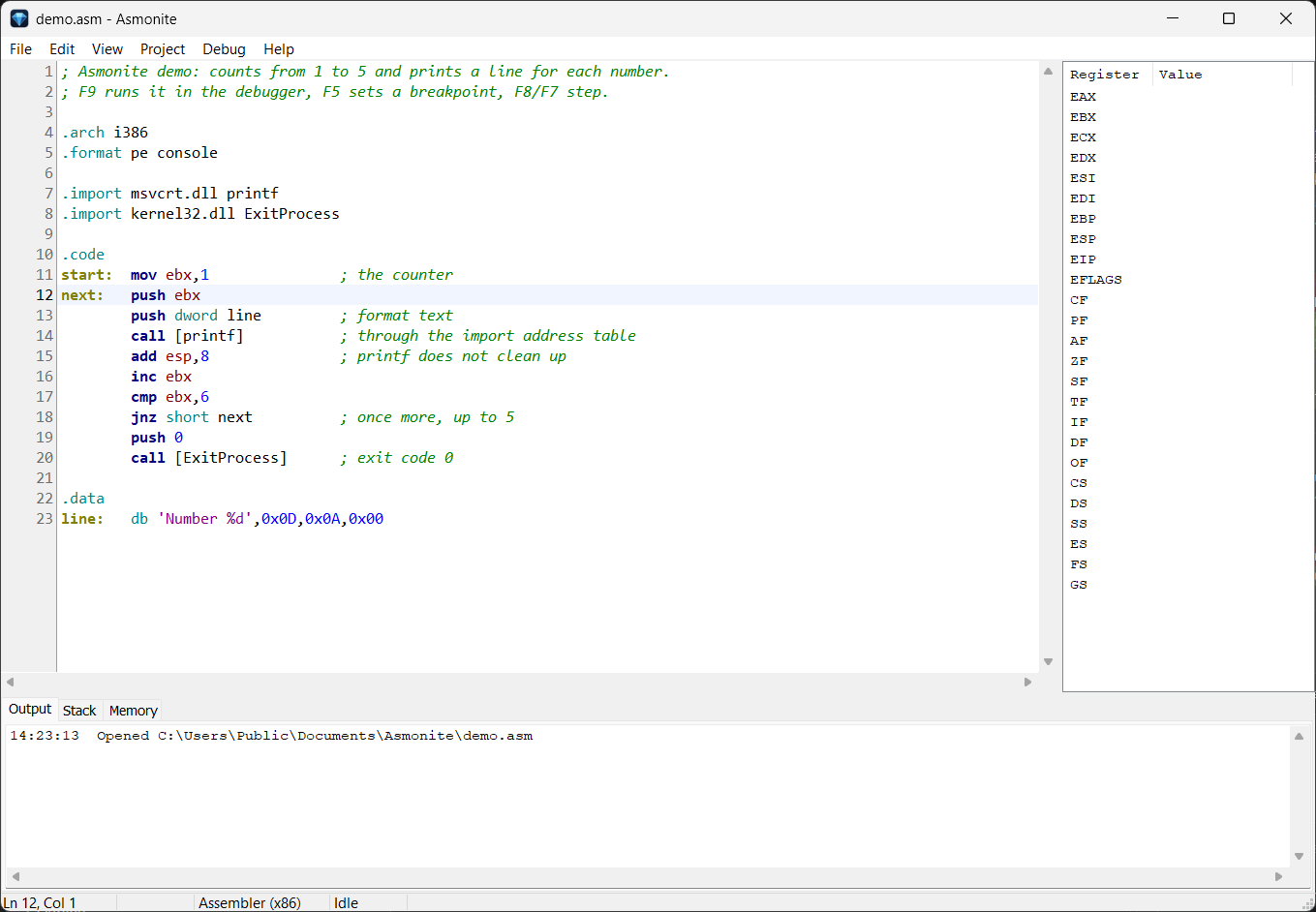Screen dimensions: 1316x912
Task: Click '[ExitProcess]' in the call instruction
Action: point(230,458)
